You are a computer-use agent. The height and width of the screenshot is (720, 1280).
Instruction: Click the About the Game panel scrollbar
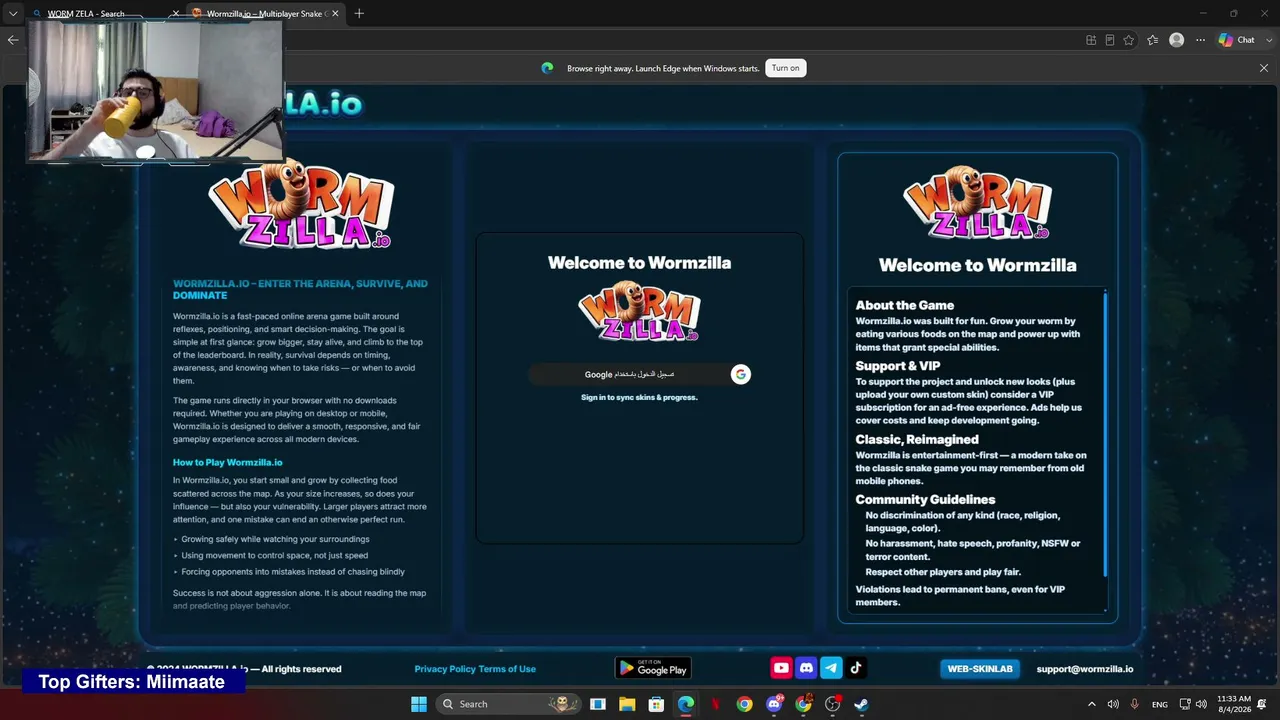(x=1105, y=433)
